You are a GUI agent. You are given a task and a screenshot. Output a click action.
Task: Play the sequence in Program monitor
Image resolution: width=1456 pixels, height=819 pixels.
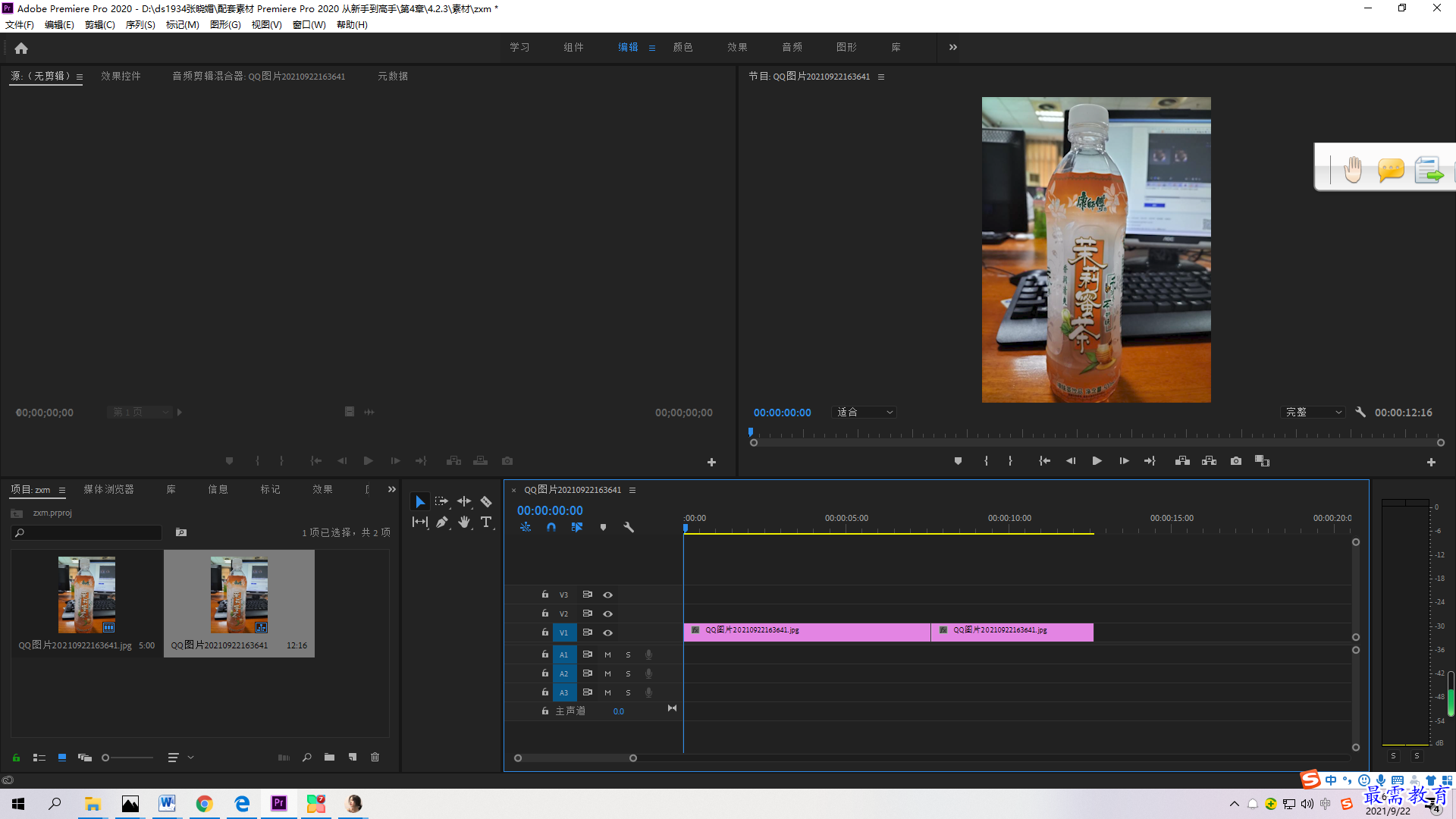point(1097,461)
